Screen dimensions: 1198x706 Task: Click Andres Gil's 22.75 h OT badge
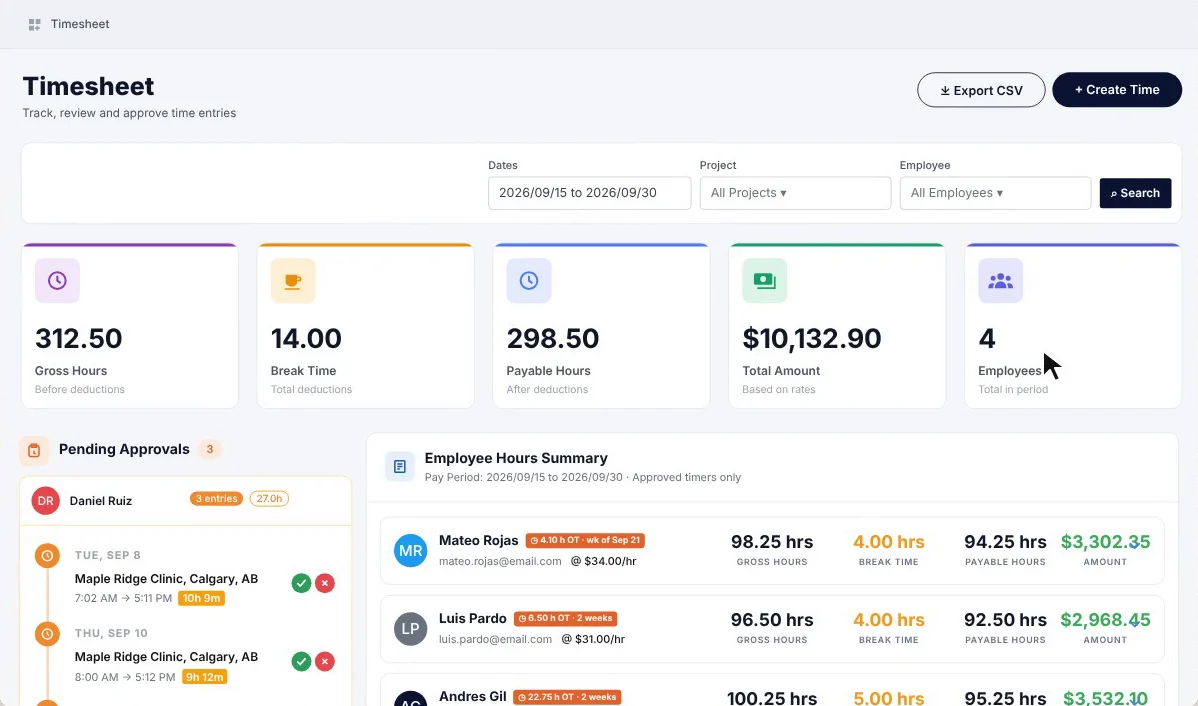pyautogui.click(x=567, y=697)
